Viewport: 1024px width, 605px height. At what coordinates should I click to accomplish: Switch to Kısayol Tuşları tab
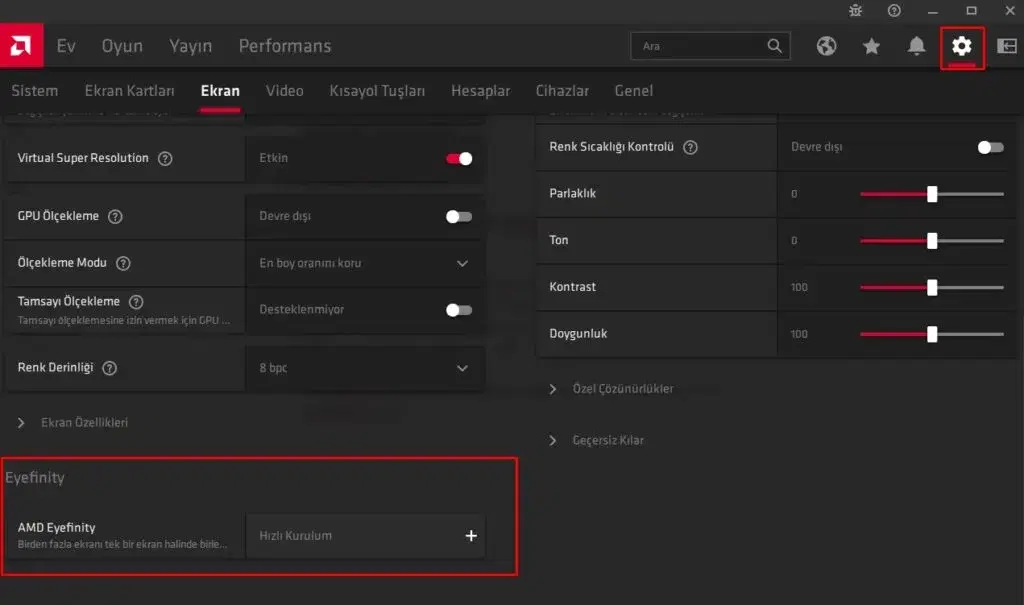coord(377,91)
